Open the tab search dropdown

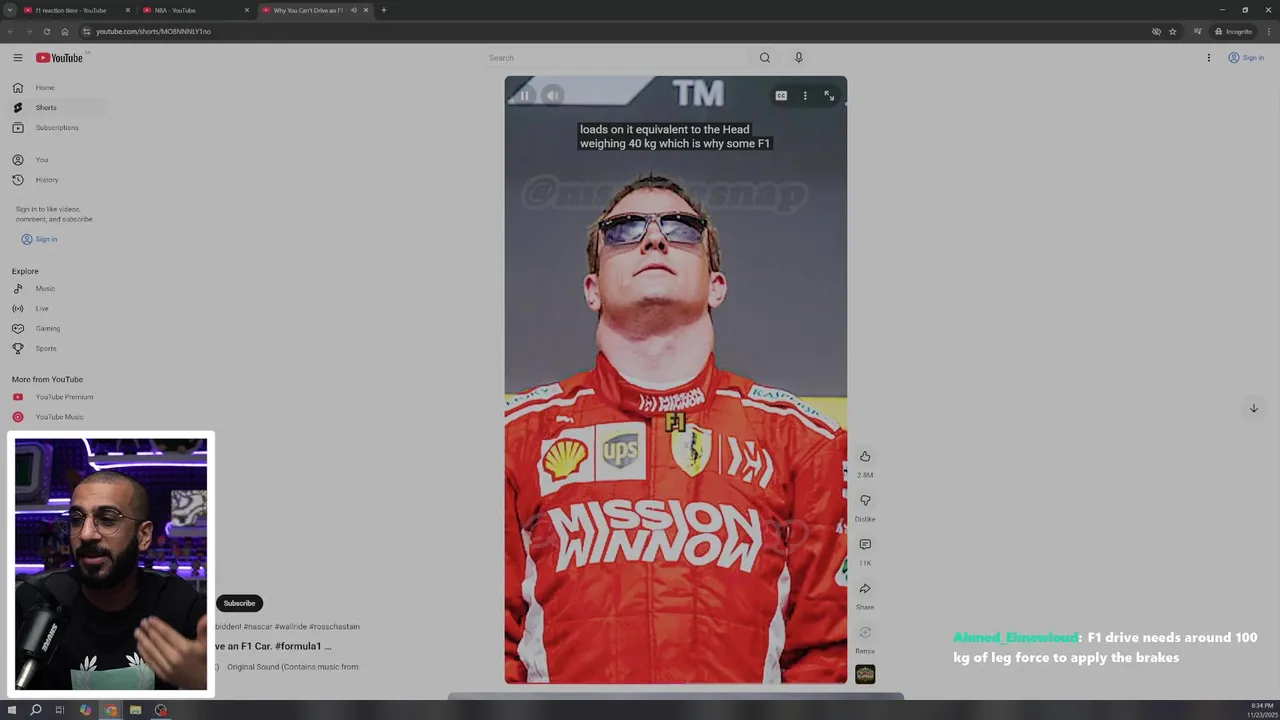click(x=9, y=10)
